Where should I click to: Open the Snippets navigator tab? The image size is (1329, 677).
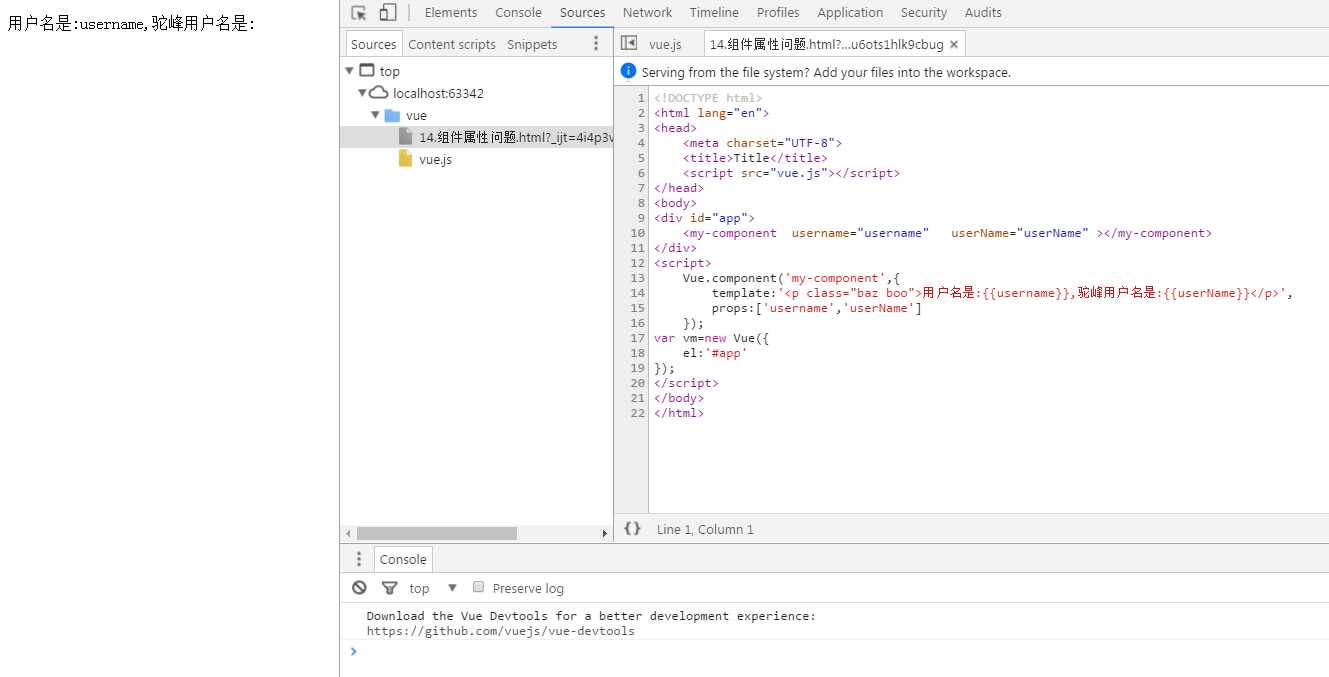[532, 44]
